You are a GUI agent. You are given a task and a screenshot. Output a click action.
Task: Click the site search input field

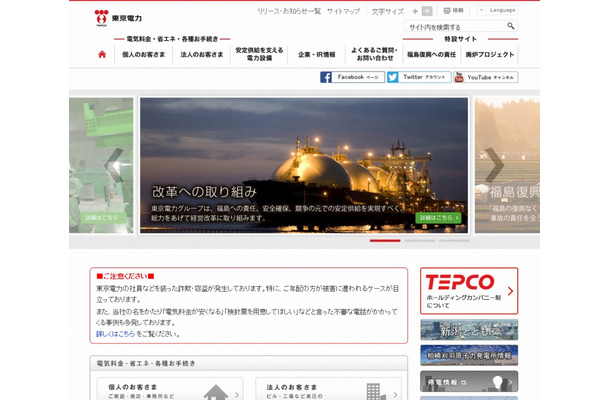455,26
